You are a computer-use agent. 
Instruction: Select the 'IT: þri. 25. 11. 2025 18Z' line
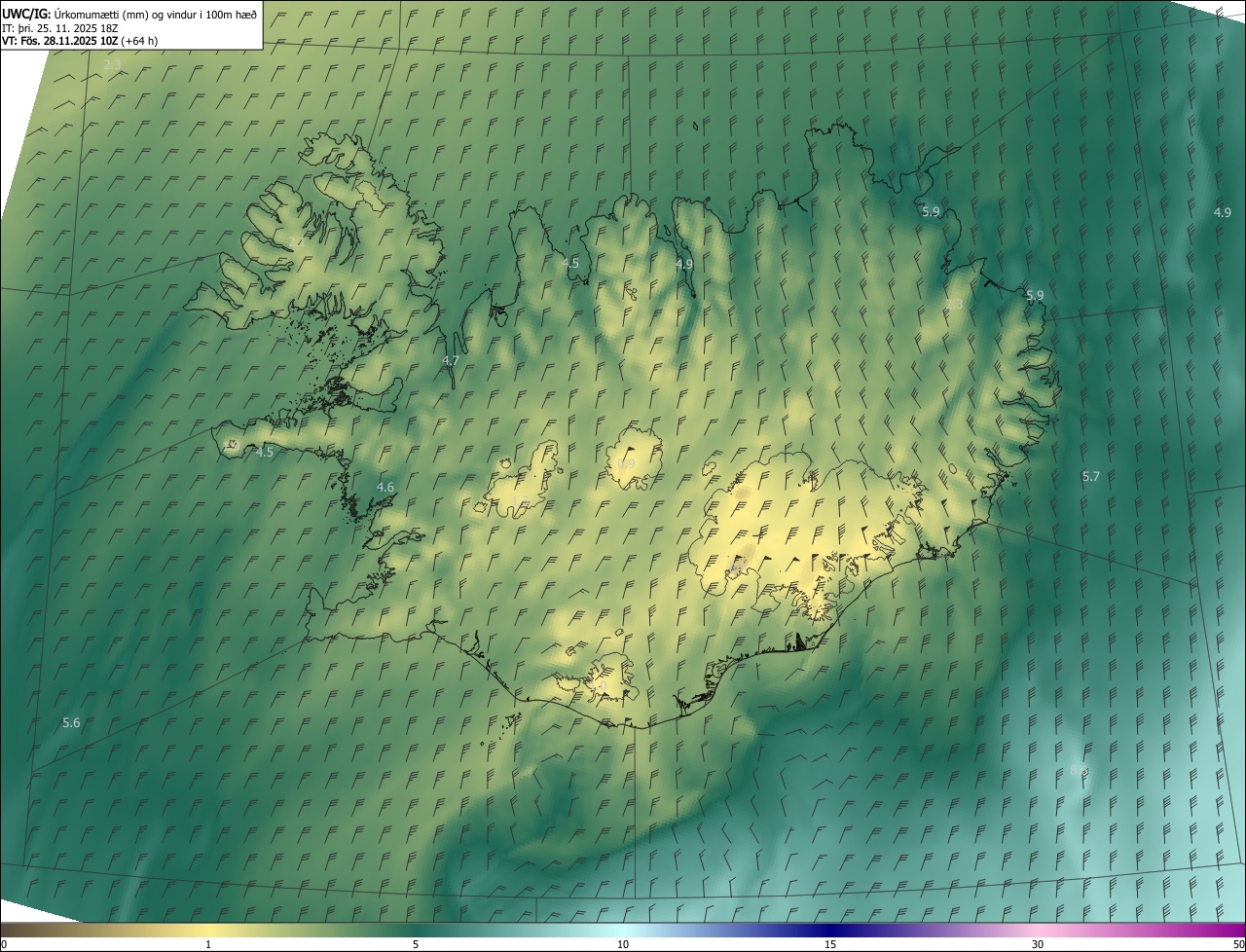point(60,27)
